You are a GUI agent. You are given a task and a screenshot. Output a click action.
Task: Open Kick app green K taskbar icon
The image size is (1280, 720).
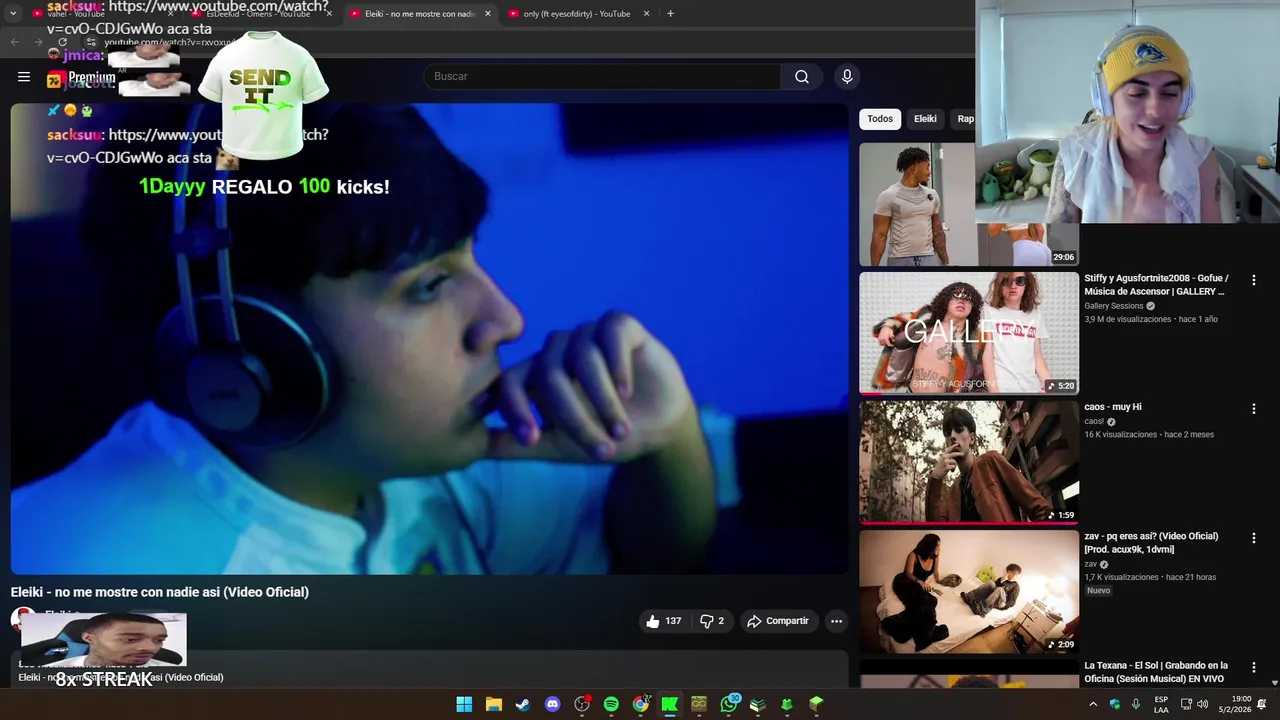669,704
